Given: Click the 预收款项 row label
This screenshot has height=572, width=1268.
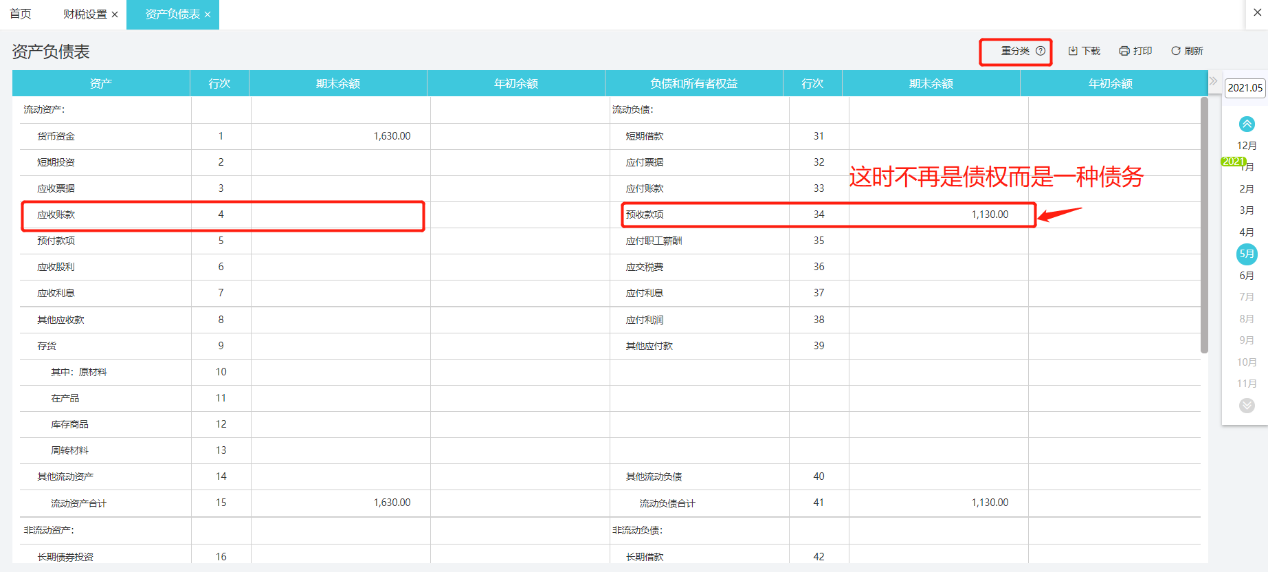Looking at the screenshot, I should pos(645,214).
